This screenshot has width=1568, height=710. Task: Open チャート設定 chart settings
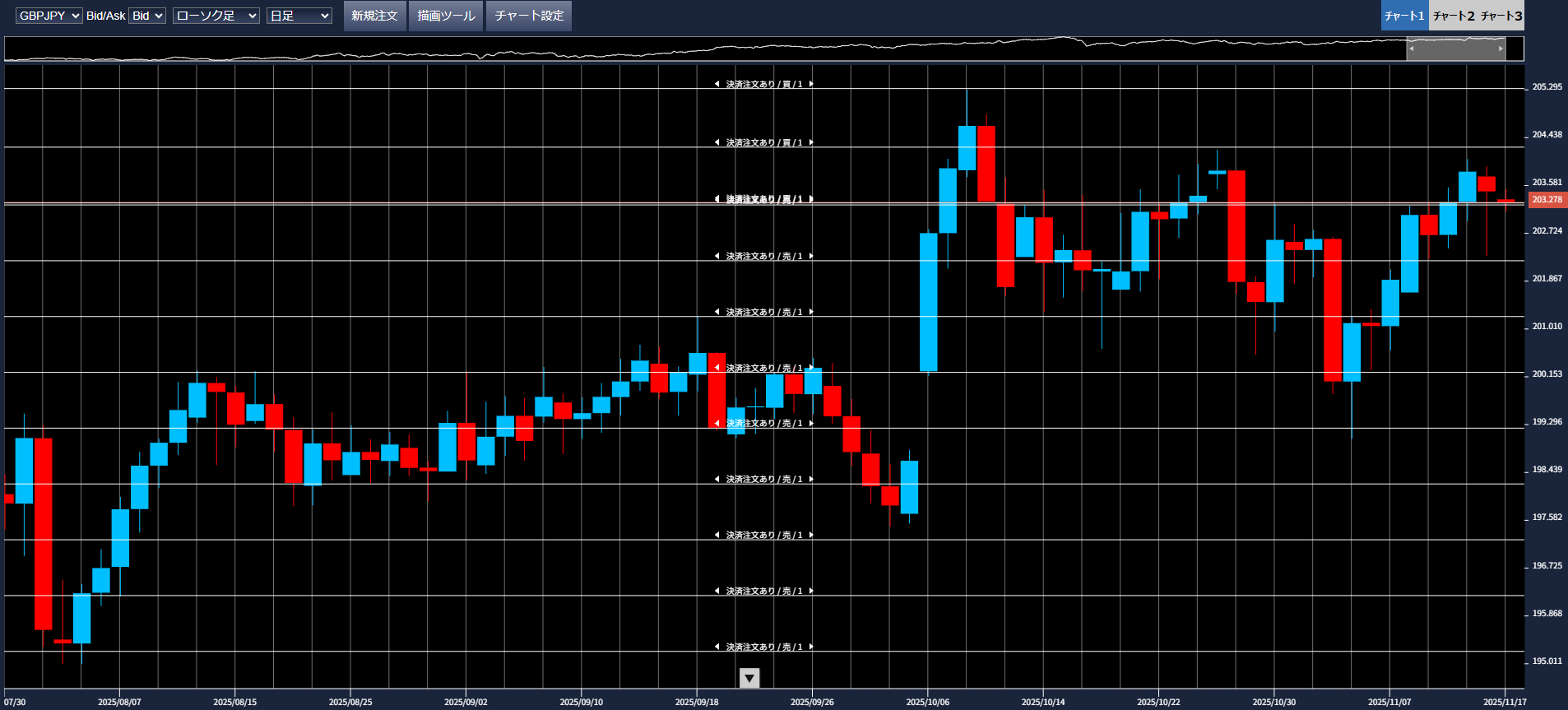(x=529, y=16)
